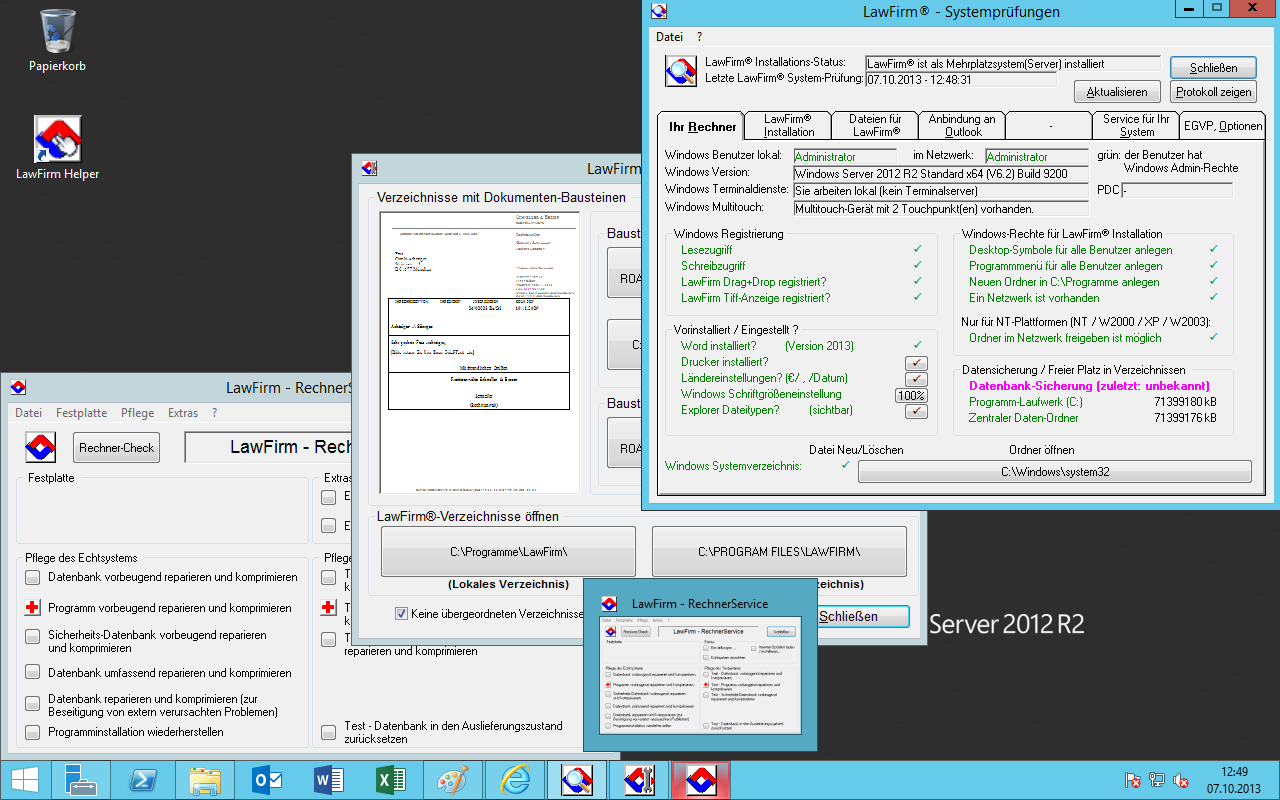Open the Windows Start button

click(x=24, y=780)
